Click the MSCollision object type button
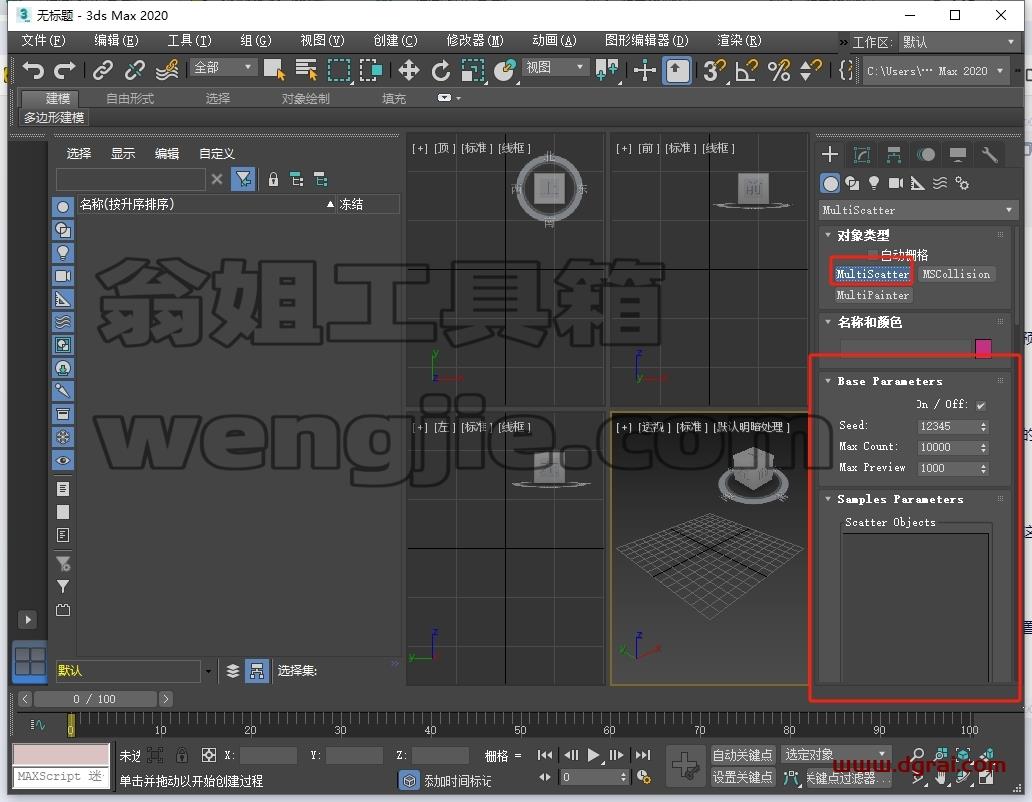Image resolution: width=1032 pixels, height=802 pixels. click(x=956, y=274)
